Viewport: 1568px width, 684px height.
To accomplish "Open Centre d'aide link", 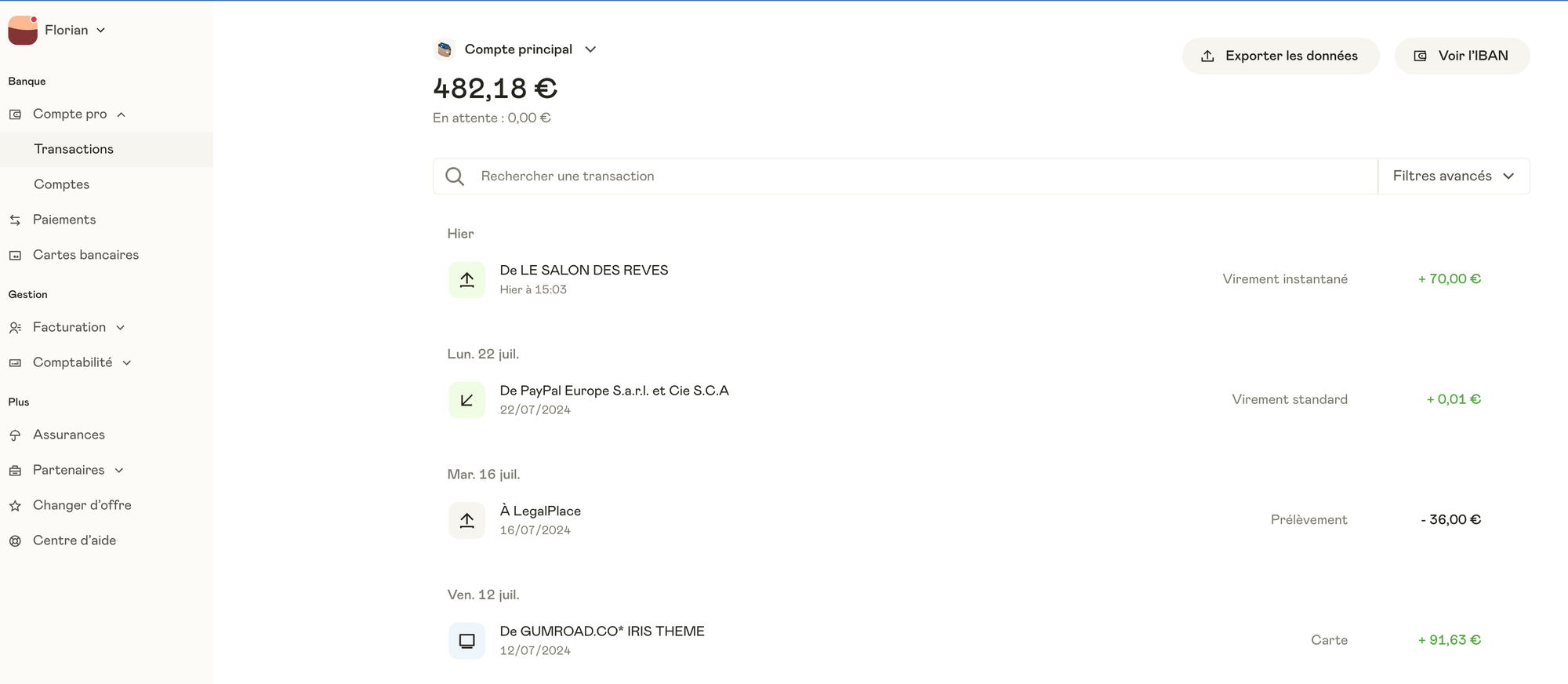I will pos(74,540).
